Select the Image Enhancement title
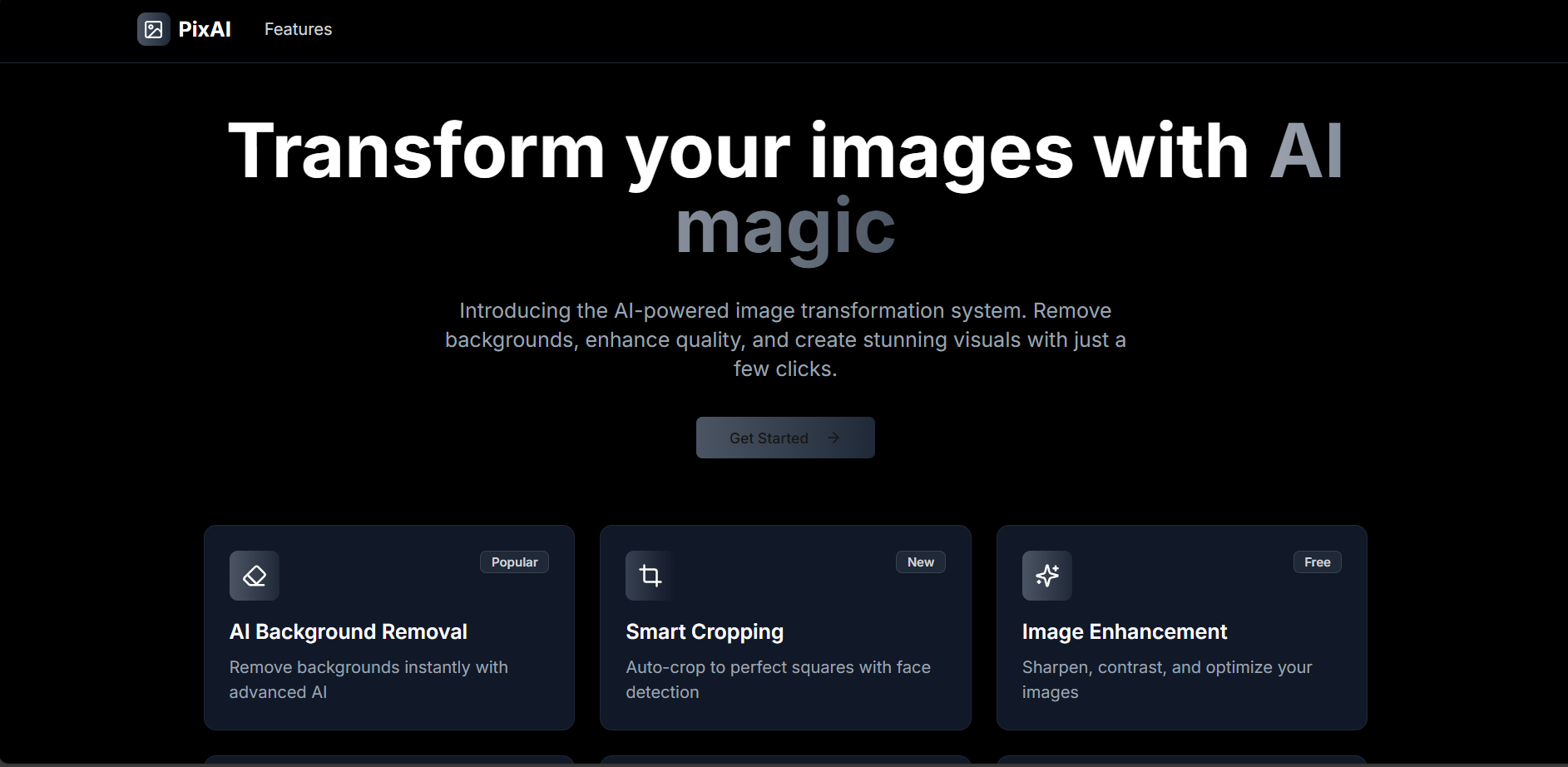1568x767 pixels. coord(1125,631)
